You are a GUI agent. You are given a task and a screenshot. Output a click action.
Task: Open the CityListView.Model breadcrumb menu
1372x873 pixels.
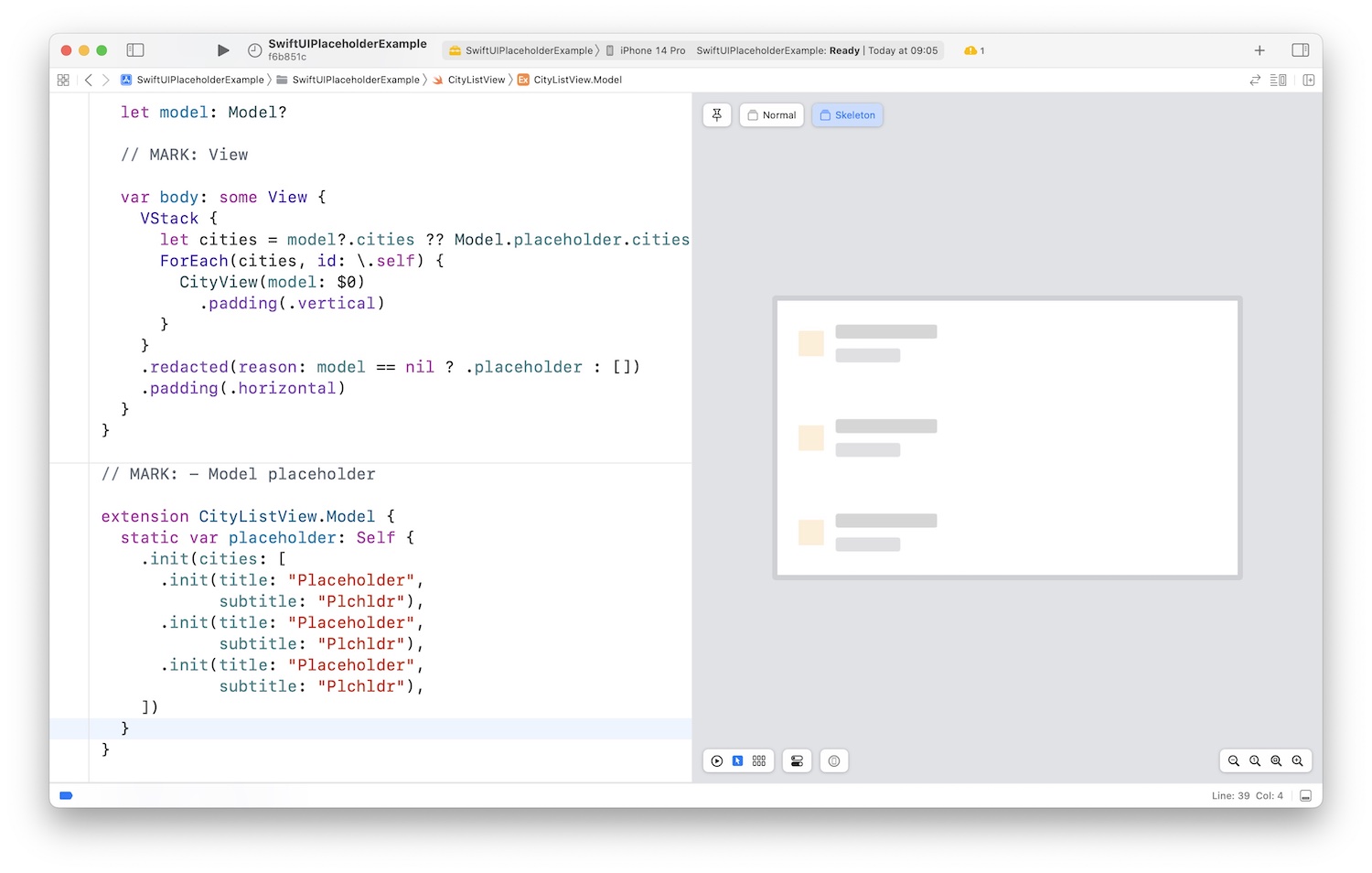coord(576,81)
